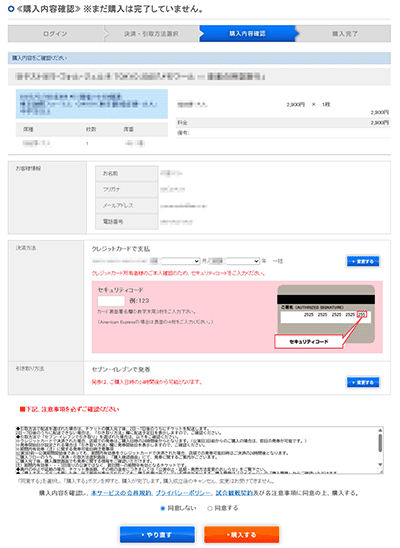
Task: Click the orange 購入する button
Action: pos(241,535)
